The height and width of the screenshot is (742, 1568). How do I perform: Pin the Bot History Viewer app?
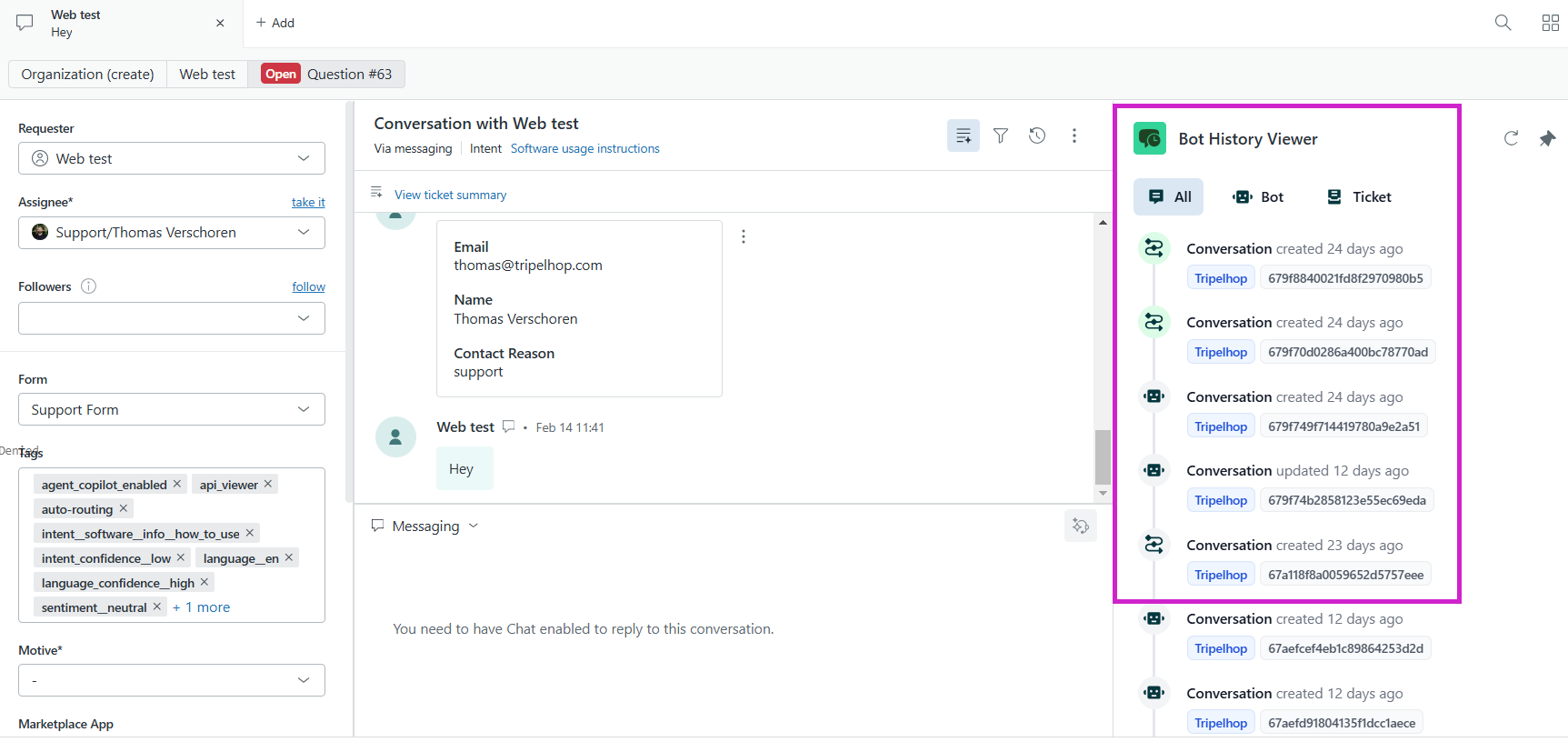pyautogui.click(x=1547, y=138)
